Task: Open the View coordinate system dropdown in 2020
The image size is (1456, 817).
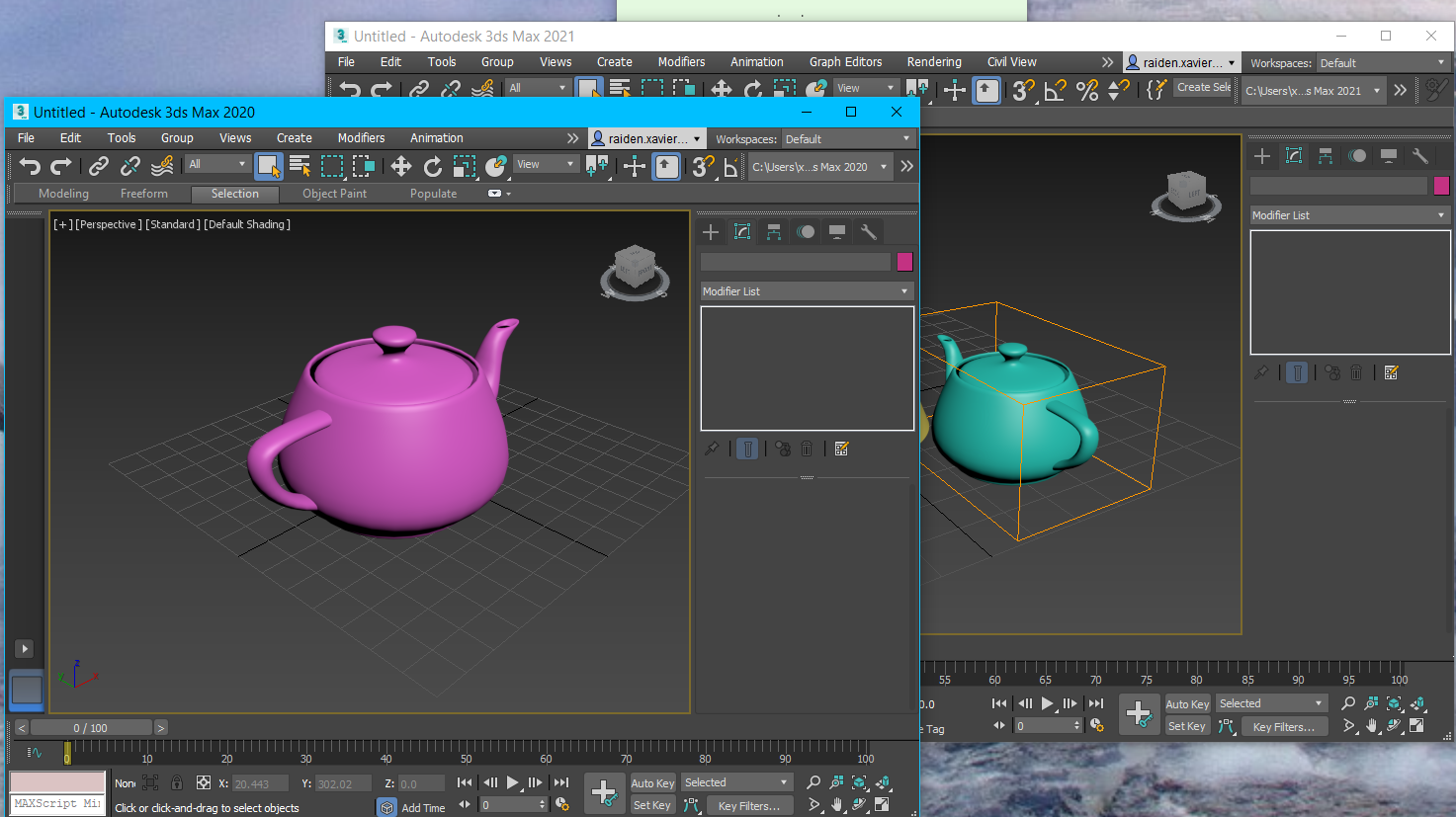Action: [545, 164]
